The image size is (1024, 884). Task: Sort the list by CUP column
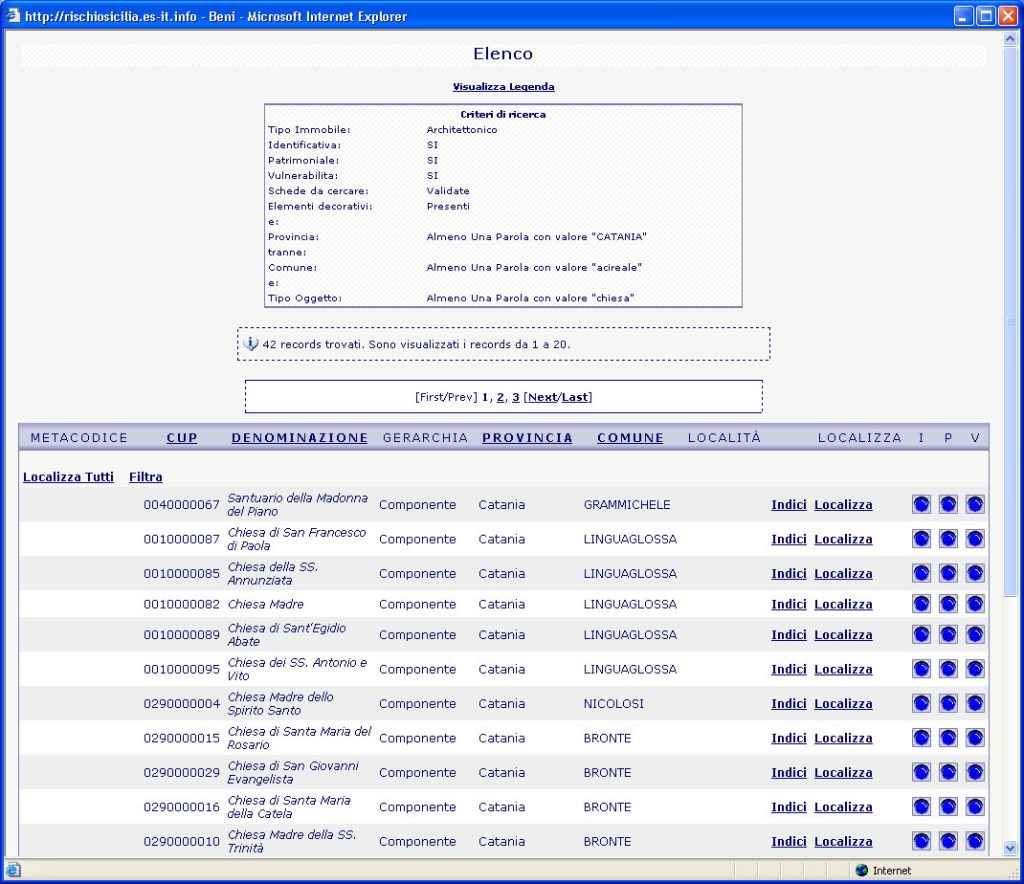tap(182, 438)
